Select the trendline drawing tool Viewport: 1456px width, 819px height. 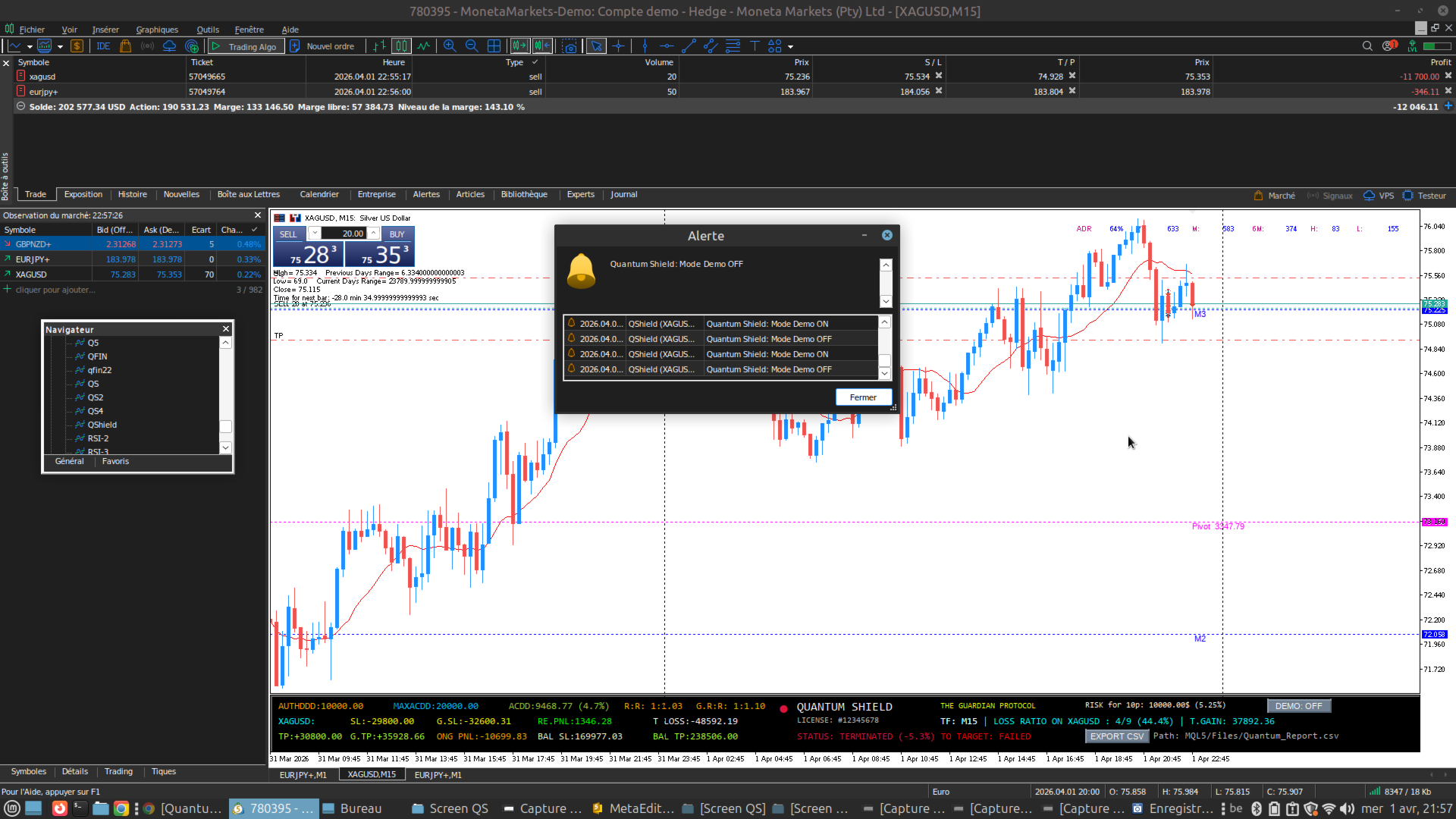coord(689,46)
